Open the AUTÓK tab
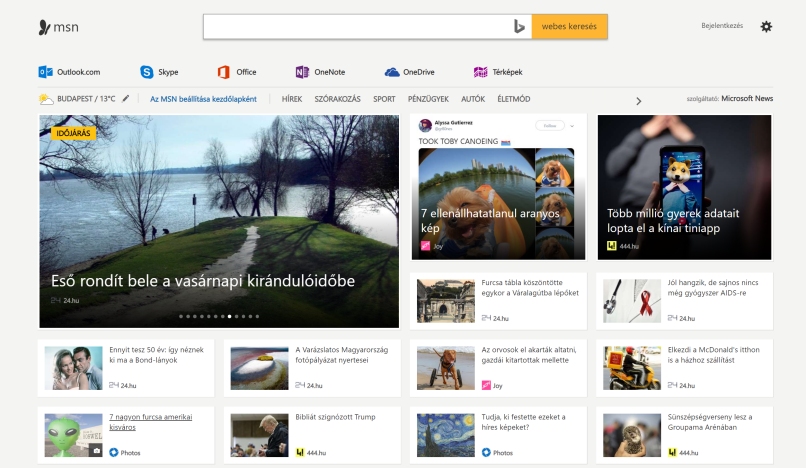The height and width of the screenshot is (468, 806). tap(473, 99)
